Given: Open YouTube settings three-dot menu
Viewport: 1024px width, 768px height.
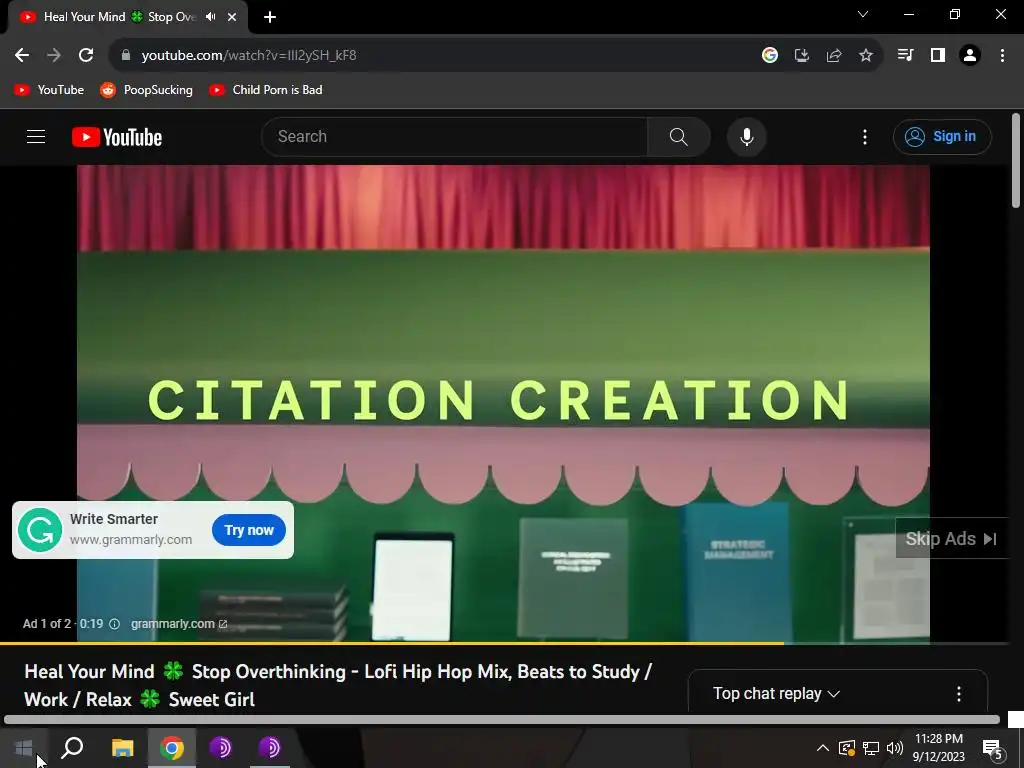Looking at the screenshot, I should point(865,137).
